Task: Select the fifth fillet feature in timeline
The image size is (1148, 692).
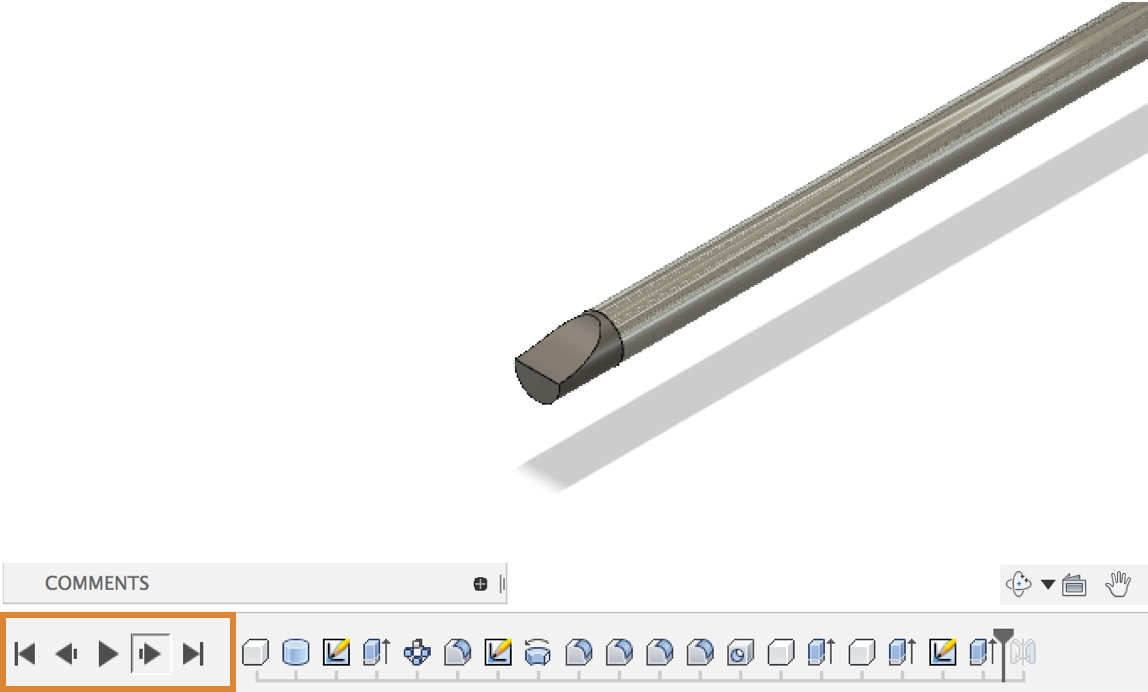Action: (x=700, y=652)
